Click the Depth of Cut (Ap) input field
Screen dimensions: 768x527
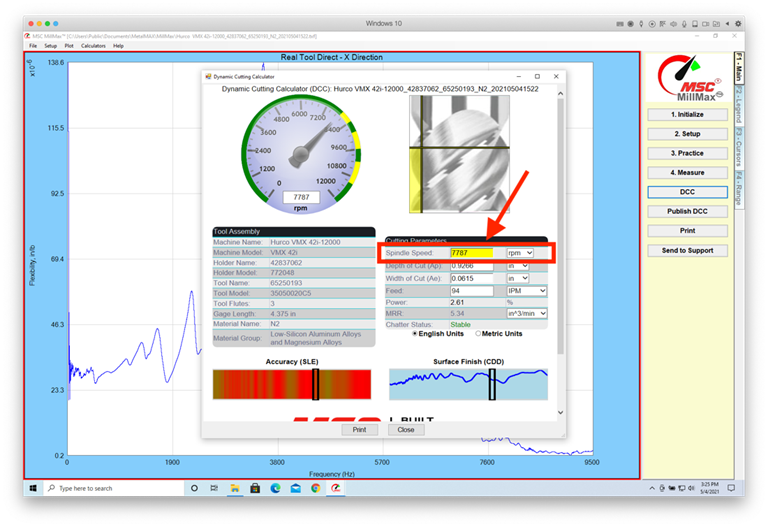pos(471,265)
